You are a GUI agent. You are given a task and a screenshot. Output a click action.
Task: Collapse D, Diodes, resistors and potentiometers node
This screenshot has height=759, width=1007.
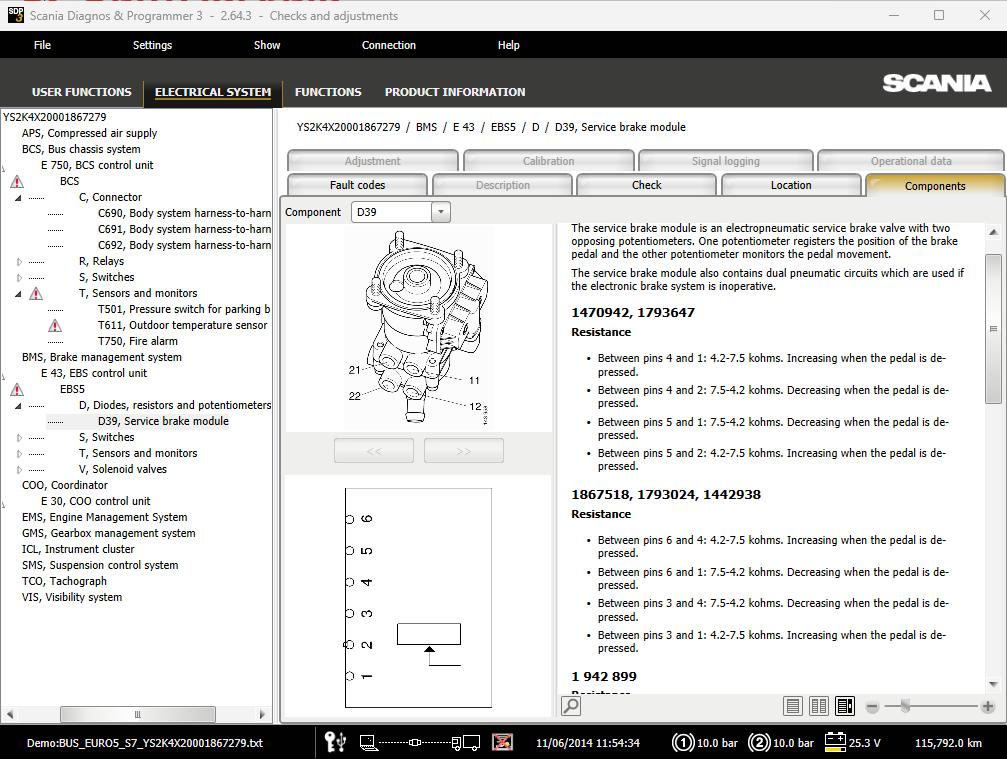(18, 406)
